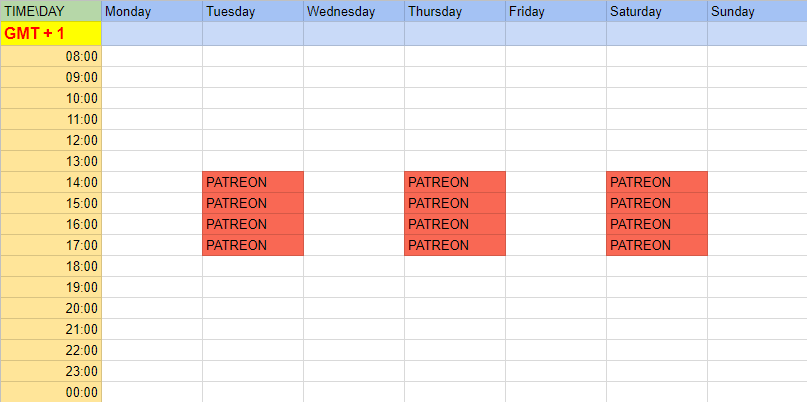Select the 12:00 time row label
The height and width of the screenshot is (402, 807).
click(51, 140)
